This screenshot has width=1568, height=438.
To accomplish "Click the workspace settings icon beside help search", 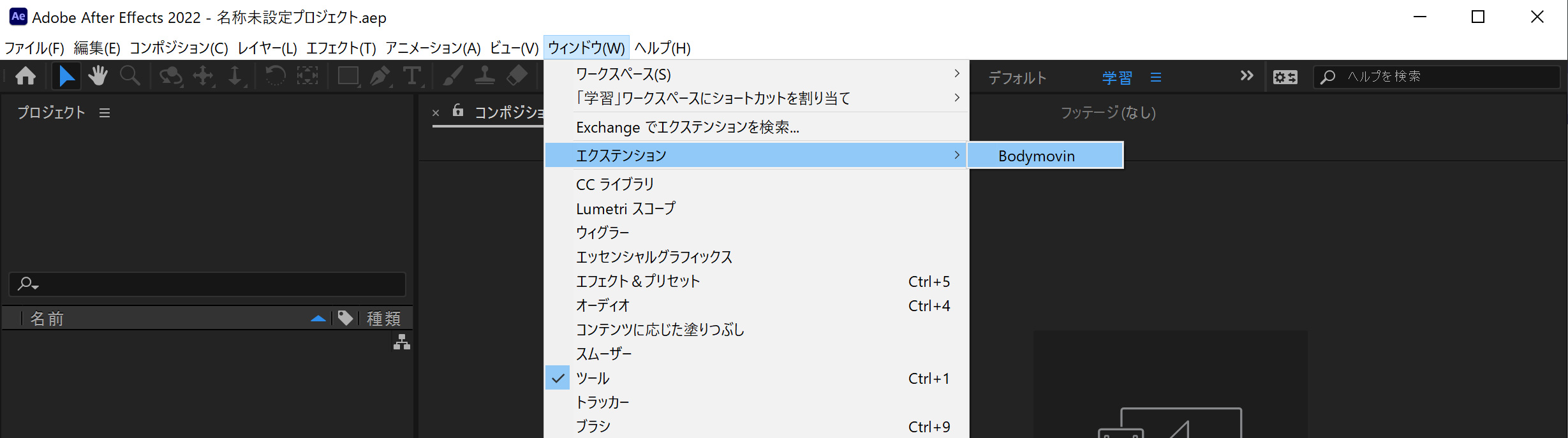I will coord(1285,77).
